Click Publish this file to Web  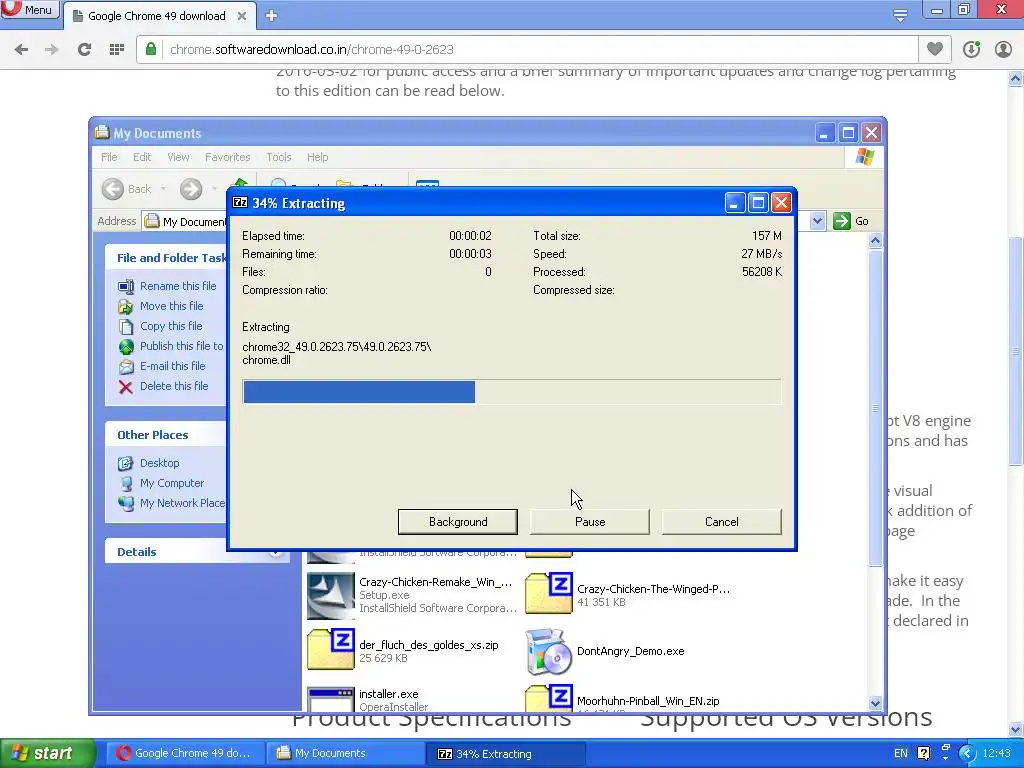181,346
